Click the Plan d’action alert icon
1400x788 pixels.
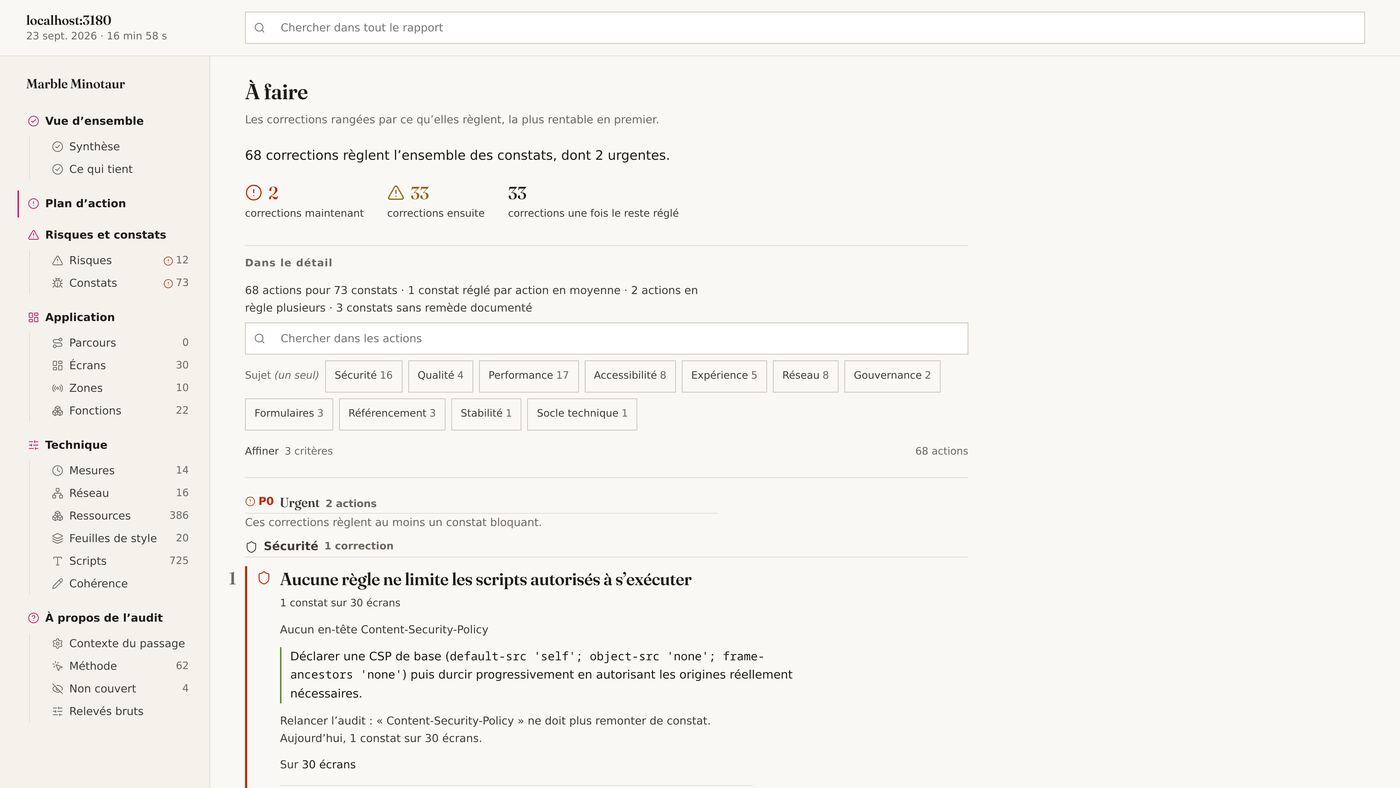(33, 204)
